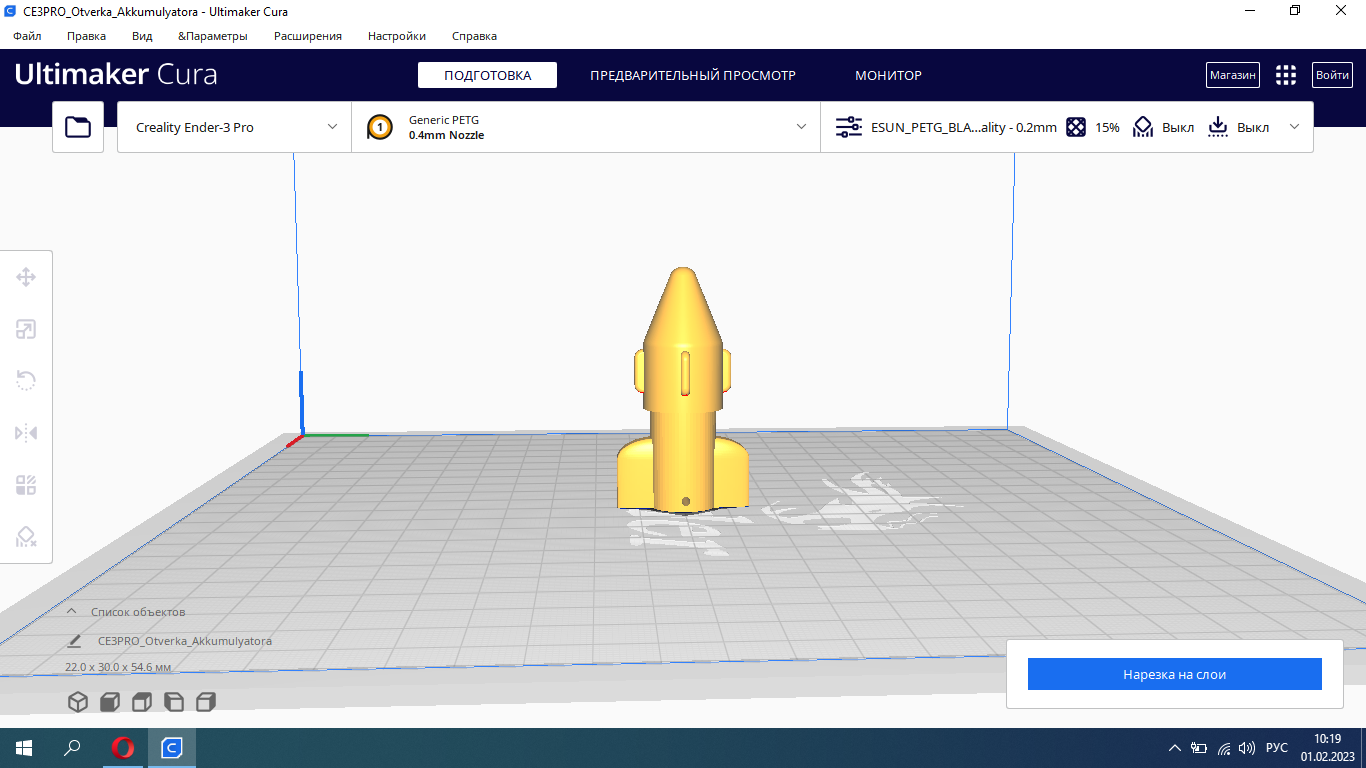Click the Нарезка на слои button
1366x768 pixels.
coord(1174,674)
